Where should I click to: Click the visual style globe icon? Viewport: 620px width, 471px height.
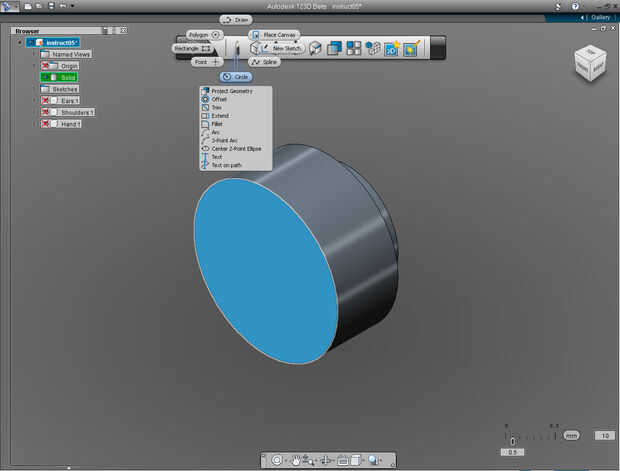373,460
